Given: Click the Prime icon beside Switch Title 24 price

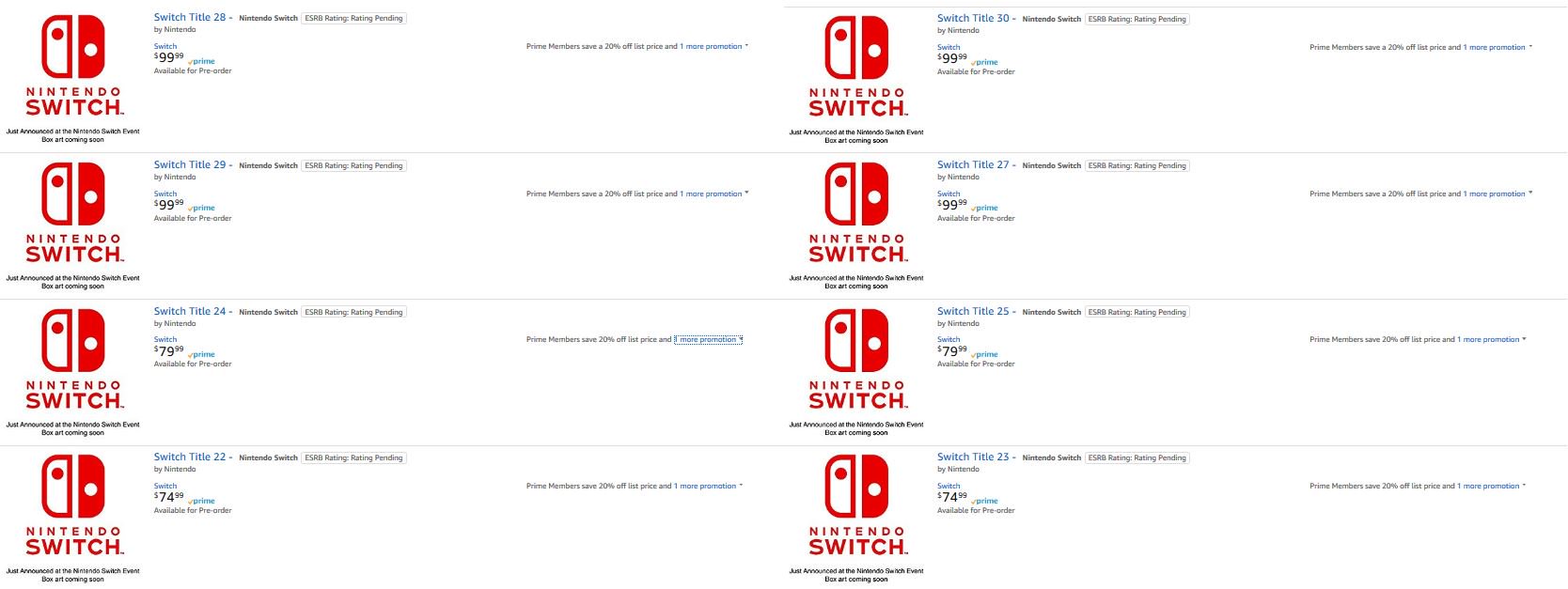Looking at the screenshot, I should (x=200, y=354).
